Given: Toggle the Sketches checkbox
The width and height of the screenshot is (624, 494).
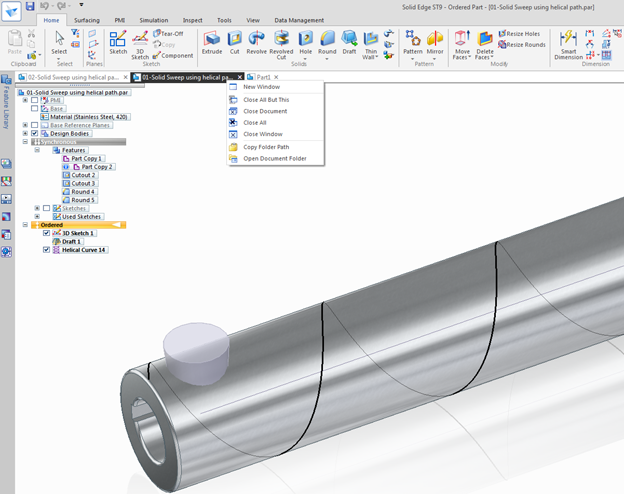Looking at the screenshot, I should point(47,208).
